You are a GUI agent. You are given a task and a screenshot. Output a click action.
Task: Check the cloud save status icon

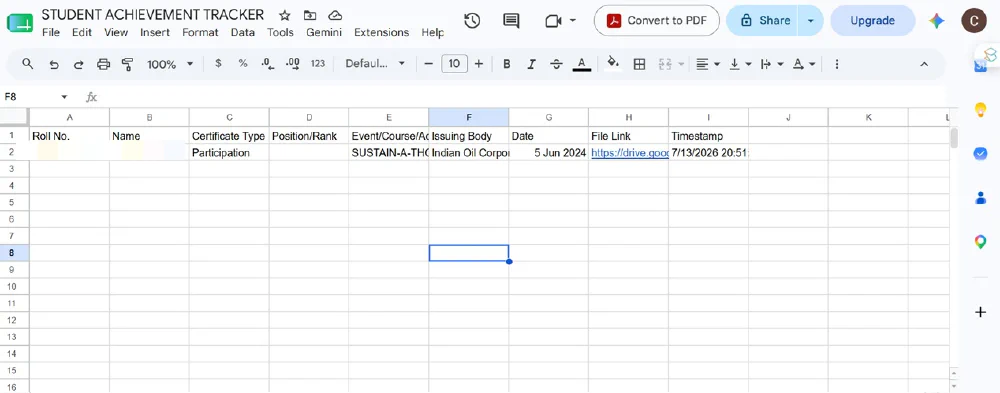click(335, 15)
